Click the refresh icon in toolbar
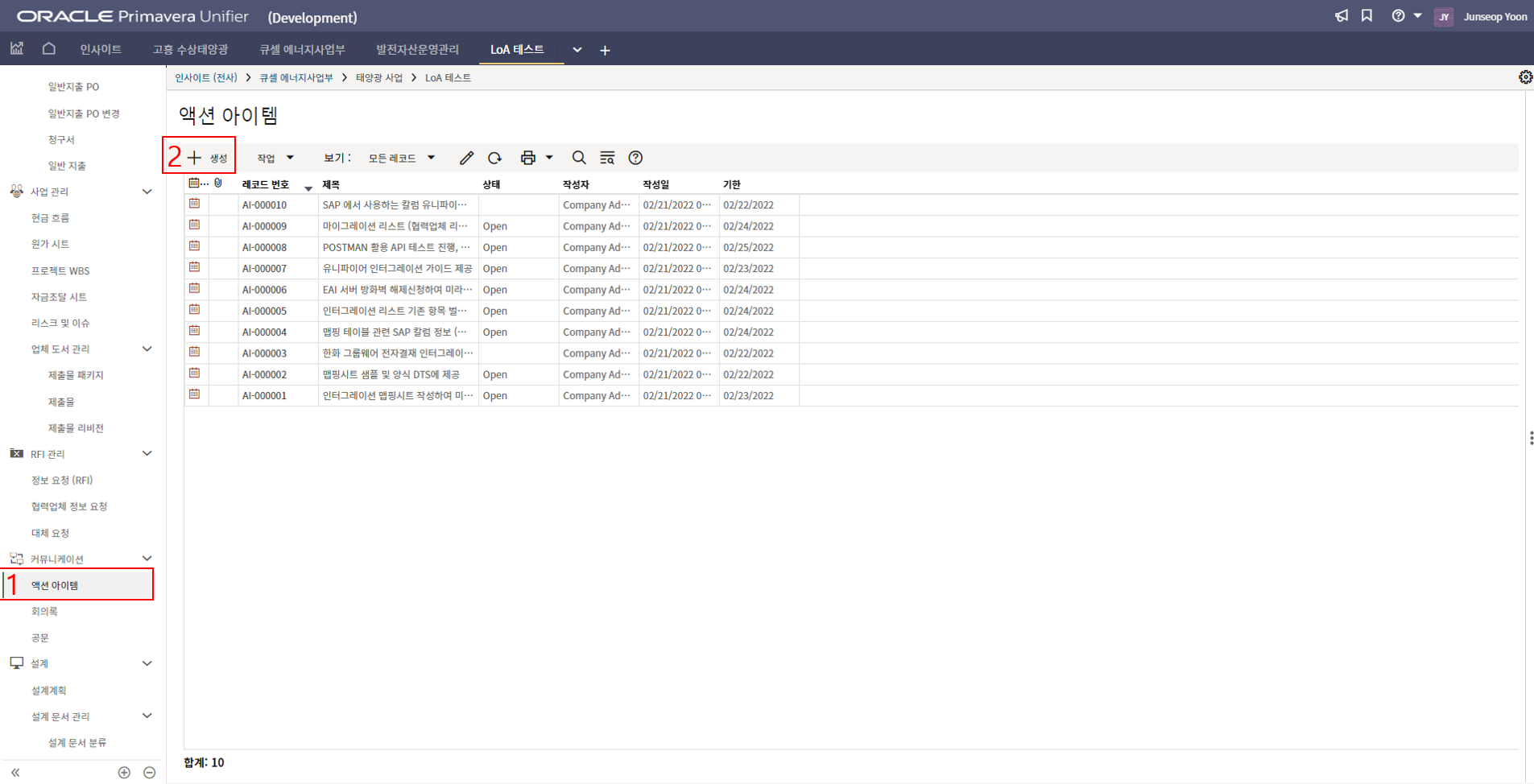Image resolution: width=1534 pixels, height=784 pixels. tap(494, 158)
